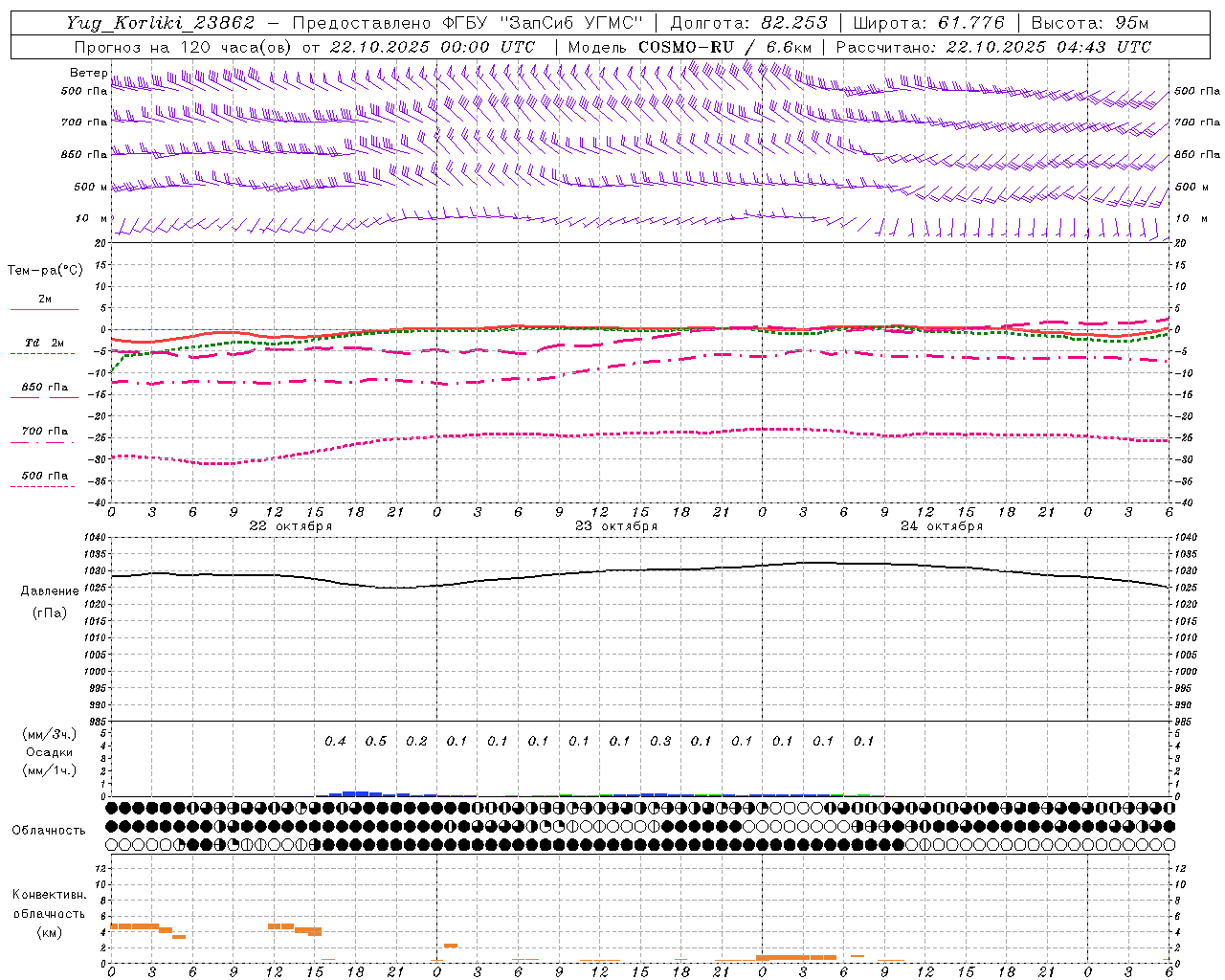
Task: Click the 22 октября date label
Action: [x=291, y=526]
